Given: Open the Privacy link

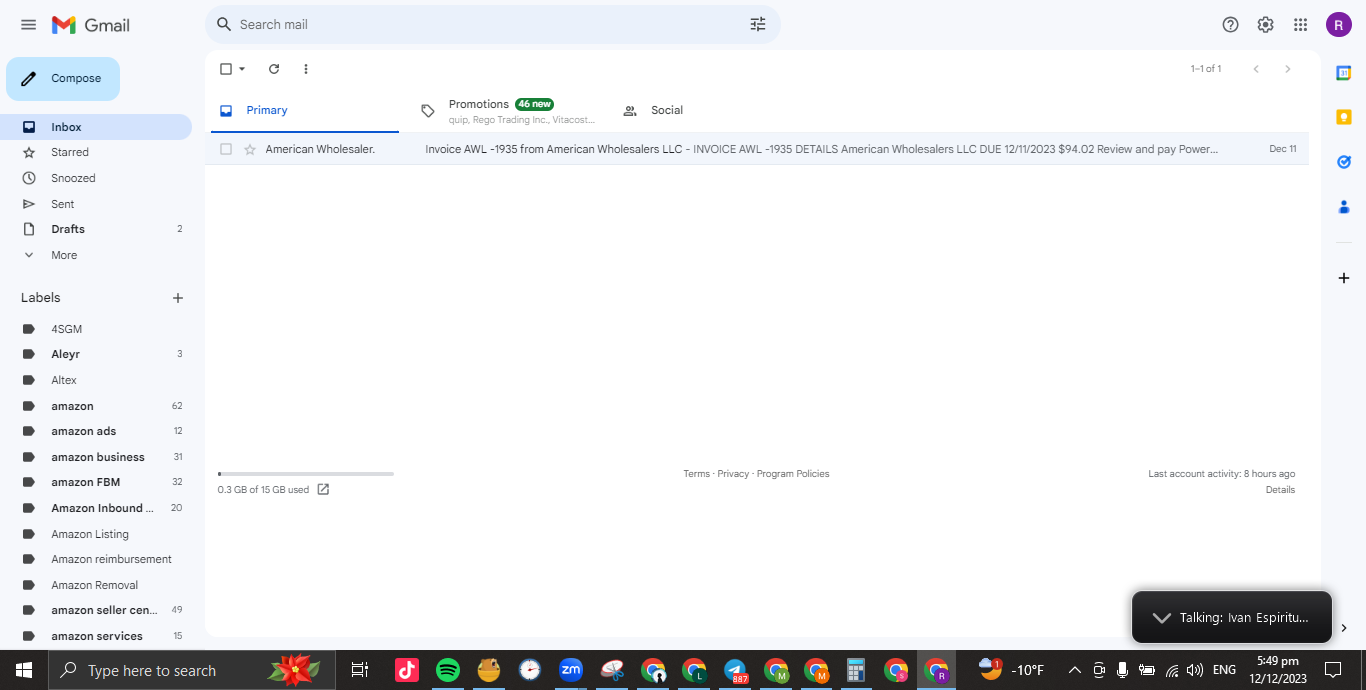Looking at the screenshot, I should click(733, 474).
